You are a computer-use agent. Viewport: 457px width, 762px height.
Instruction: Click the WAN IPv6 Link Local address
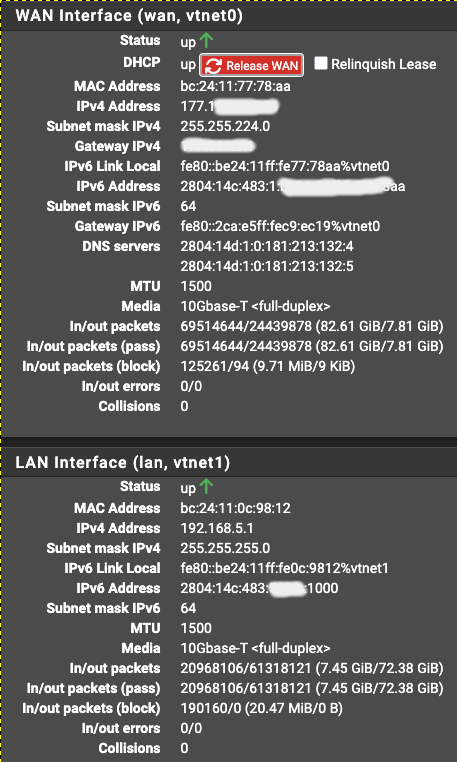coord(285,167)
